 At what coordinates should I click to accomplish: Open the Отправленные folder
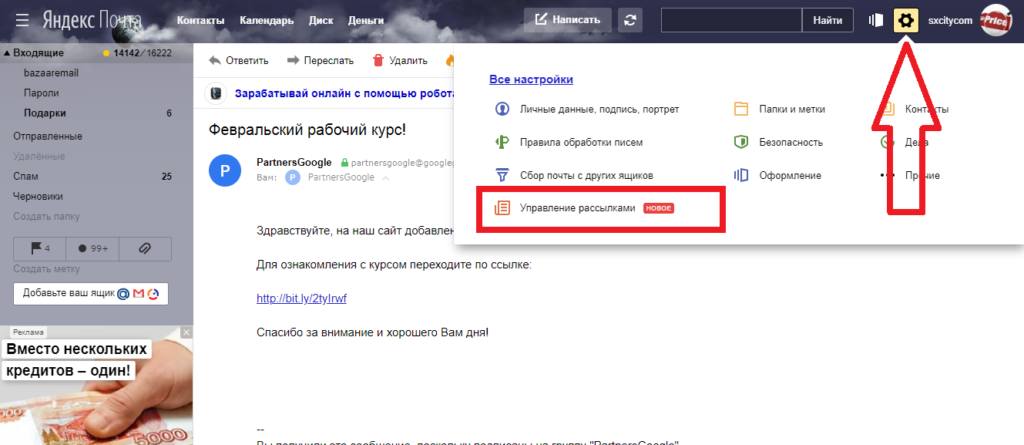[x=48, y=136]
